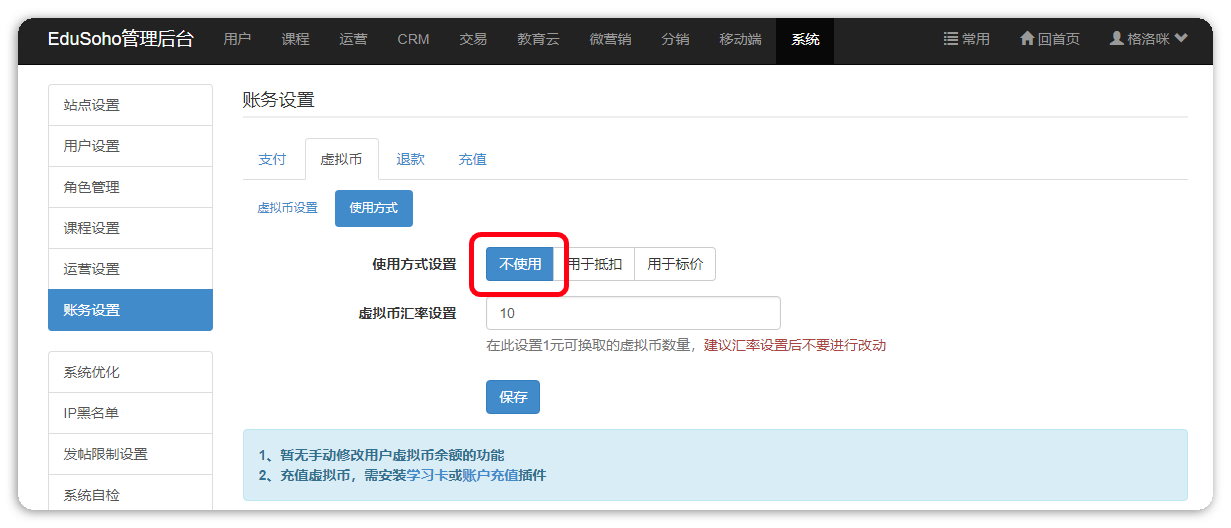The width and height of the screenshot is (1231, 528).
Task: Open the 充值 tab
Action: [472, 159]
